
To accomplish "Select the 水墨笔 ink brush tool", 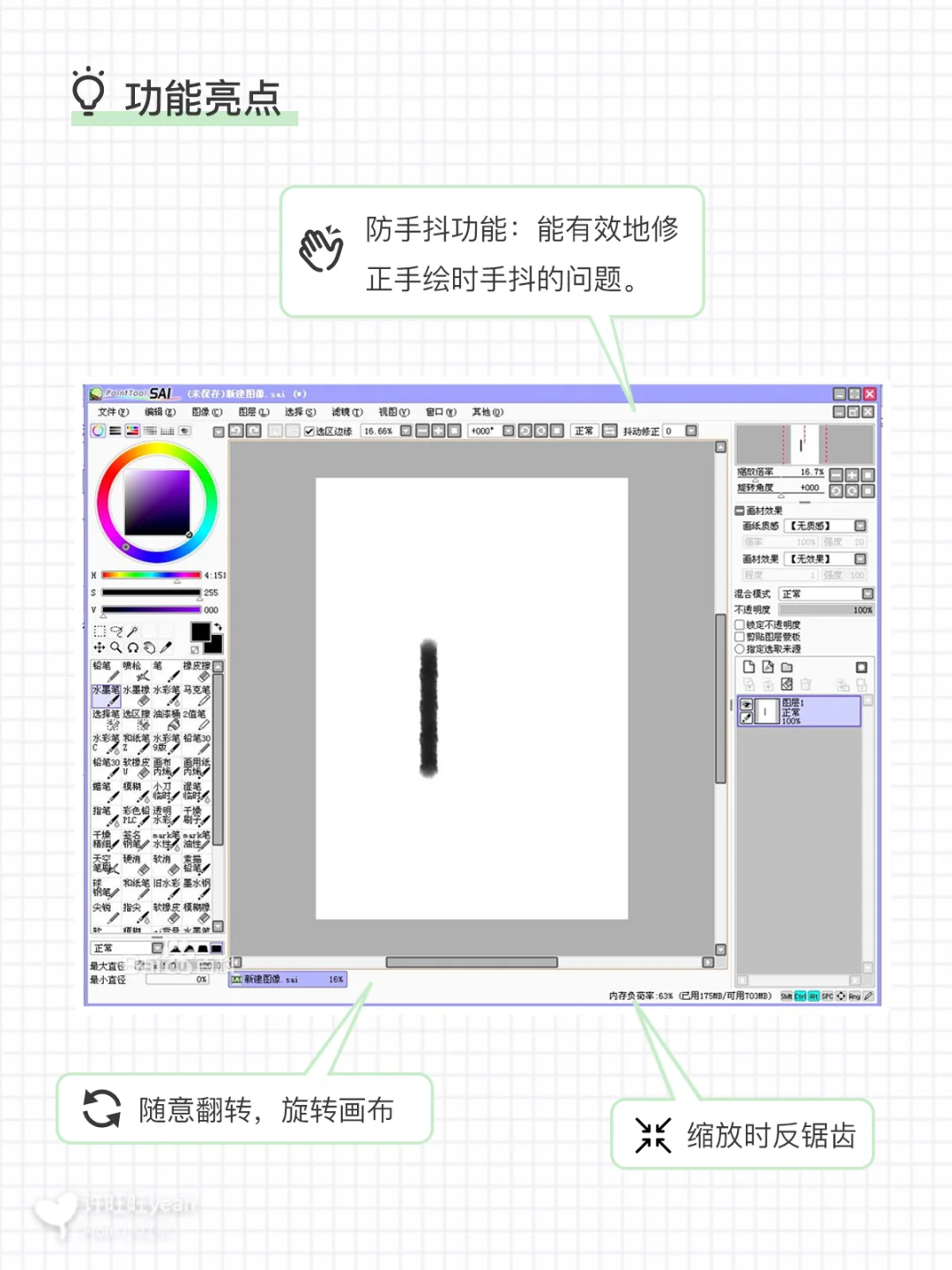I will (106, 696).
